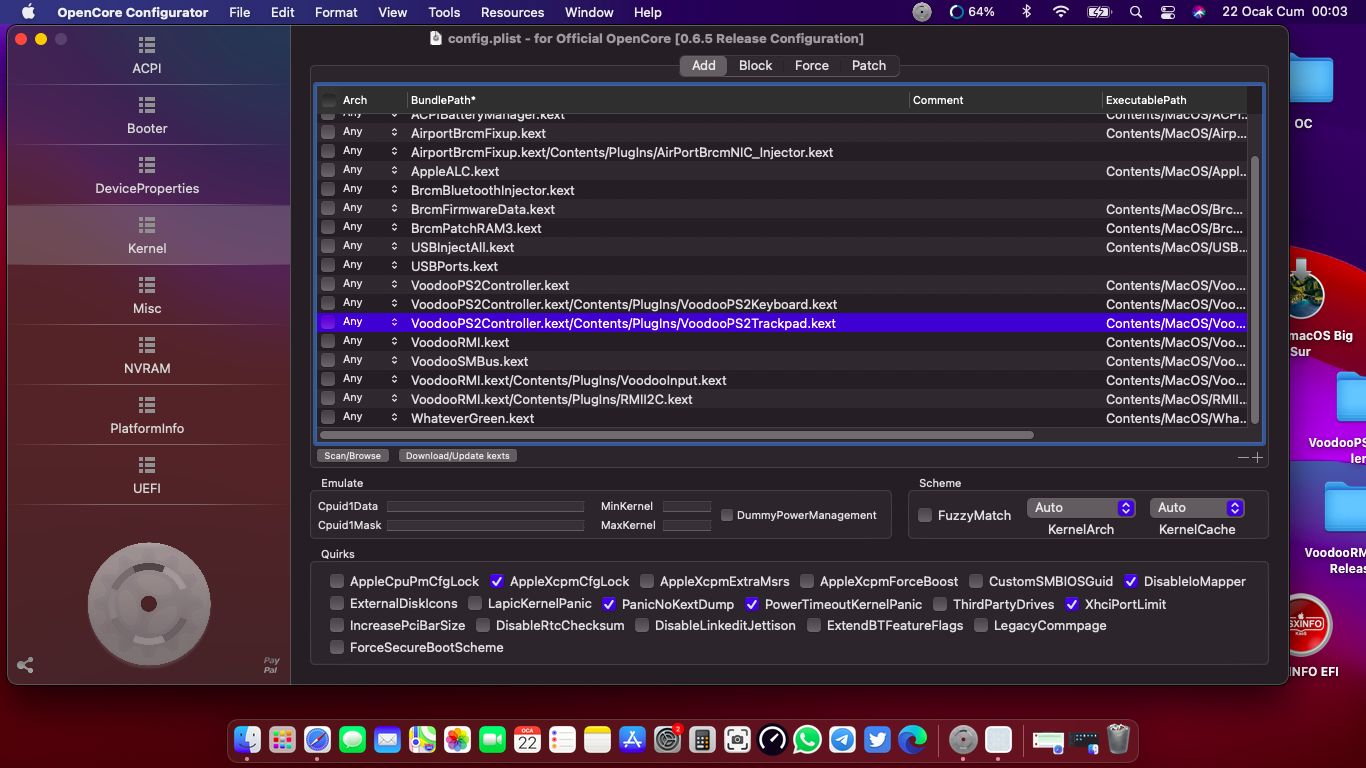Toggle the XhciPortLimit quirk
The width and height of the screenshot is (1366, 768).
tap(1072, 604)
